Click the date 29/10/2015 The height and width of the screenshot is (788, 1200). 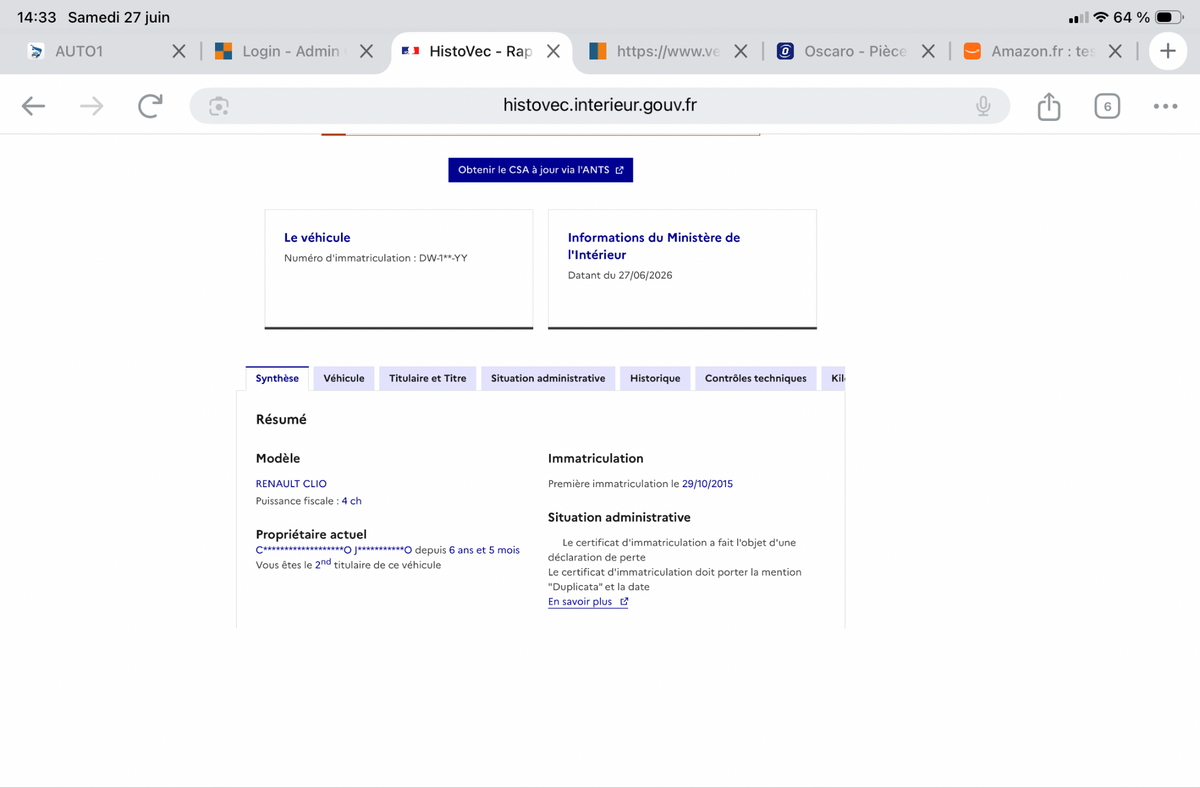coord(707,484)
